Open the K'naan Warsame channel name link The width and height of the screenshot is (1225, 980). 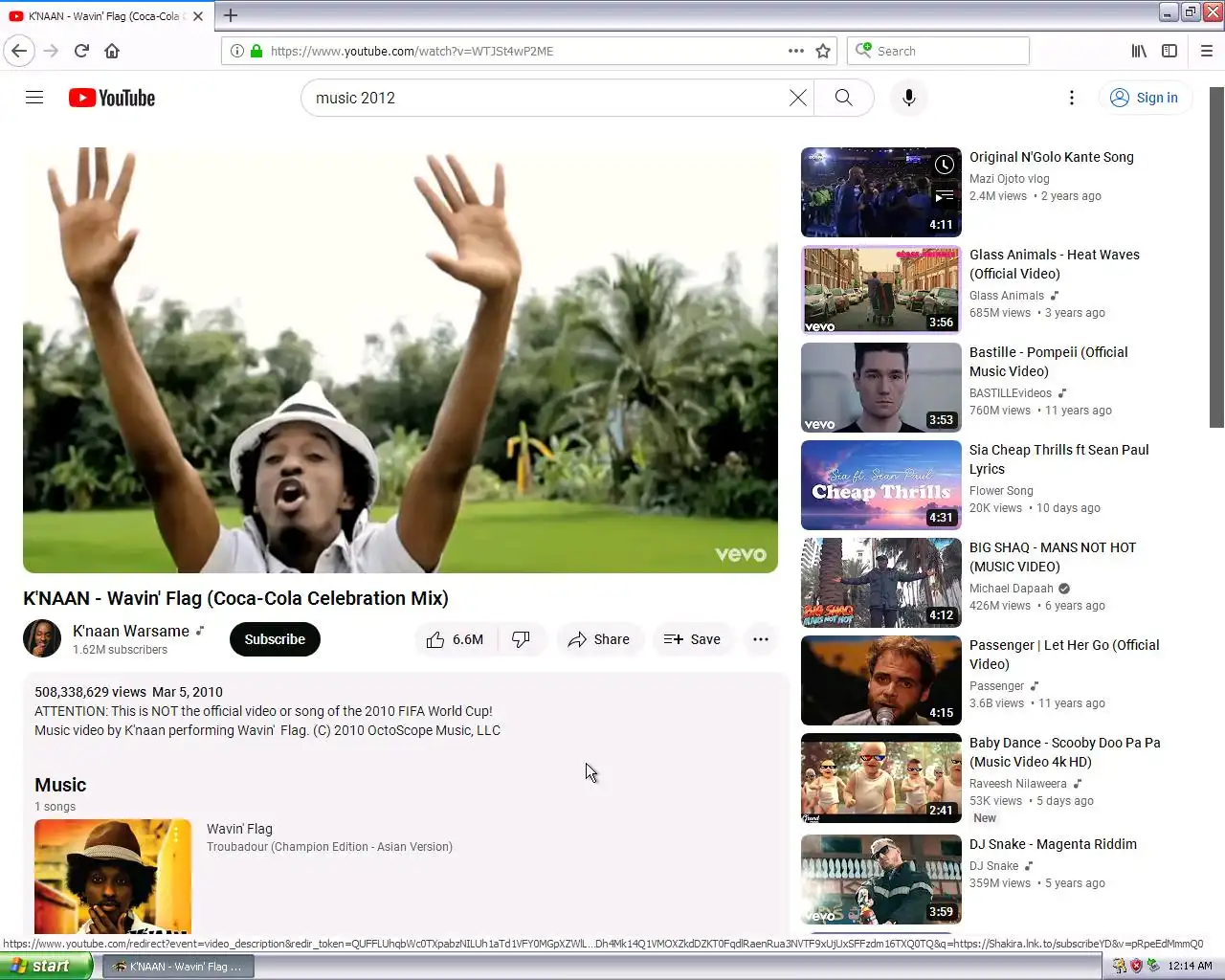click(131, 631)
